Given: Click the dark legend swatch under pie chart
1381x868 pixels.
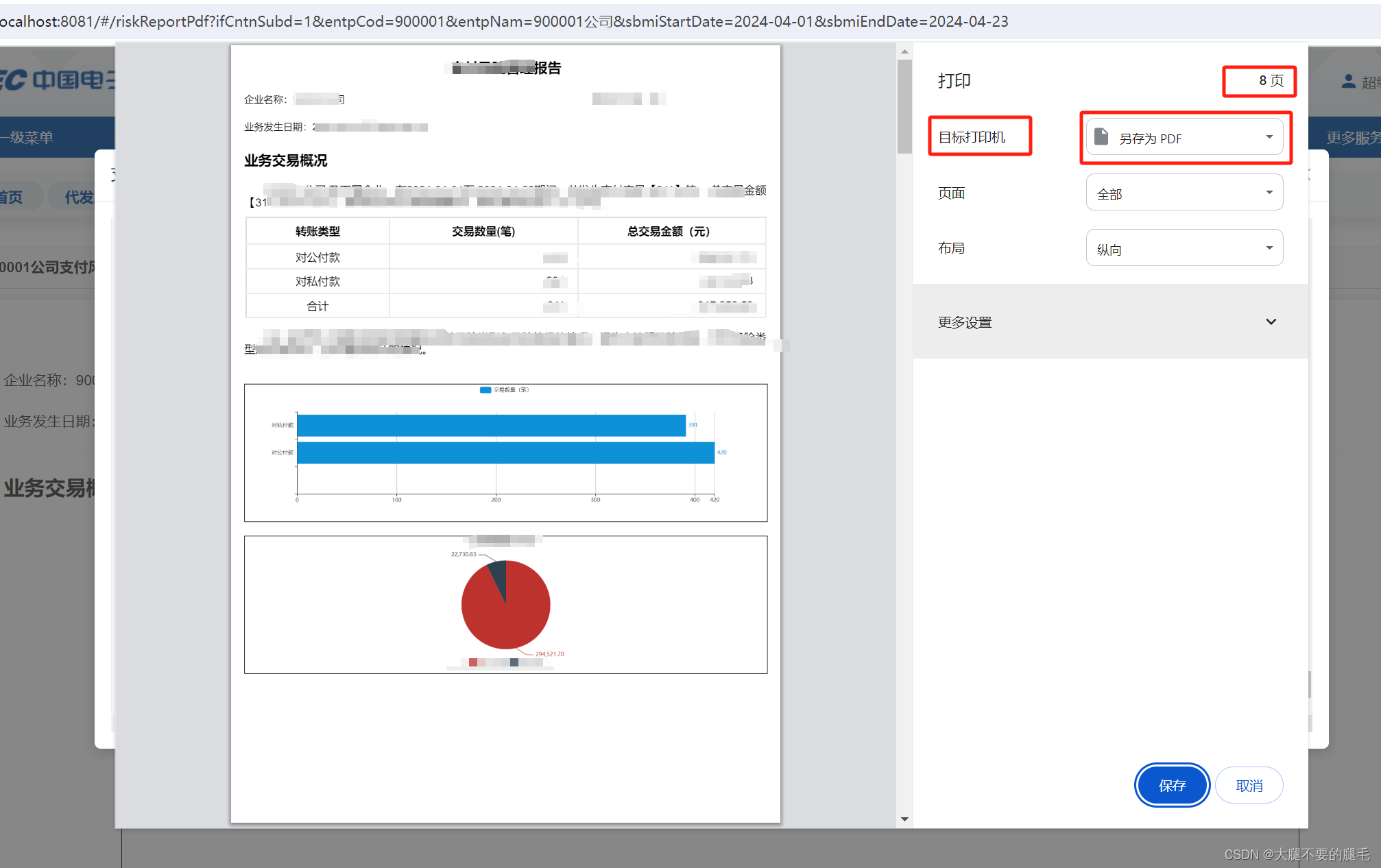Looking at the screenshot, I should pyautogui.click(x=514, y=662).
